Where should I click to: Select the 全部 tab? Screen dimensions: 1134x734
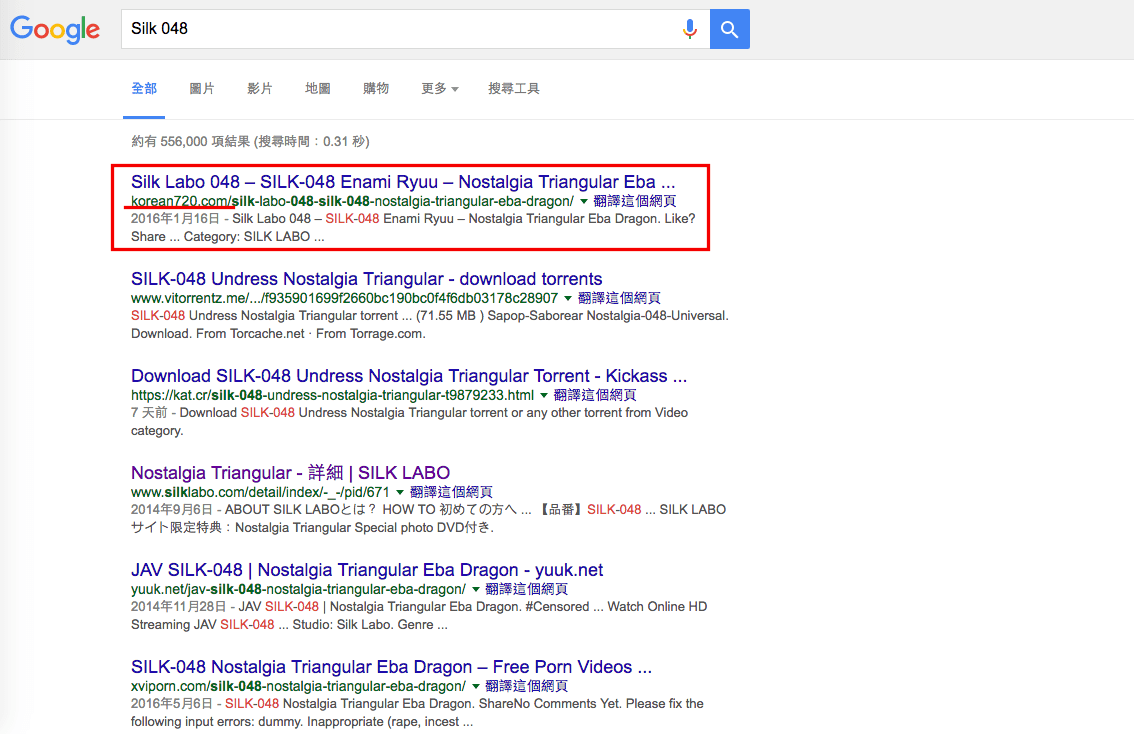pyautogui.click(x=144, y=88)
